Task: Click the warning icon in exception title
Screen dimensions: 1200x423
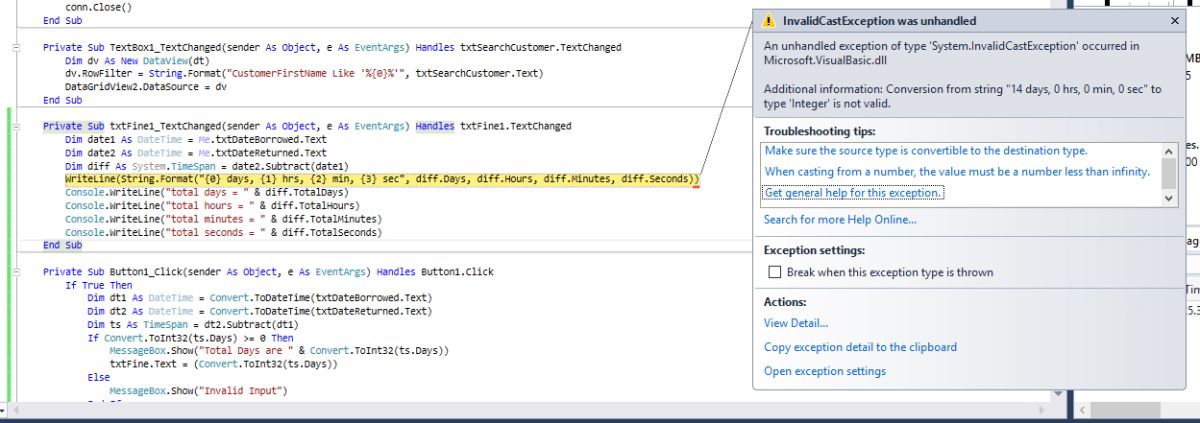Action: 768,20
